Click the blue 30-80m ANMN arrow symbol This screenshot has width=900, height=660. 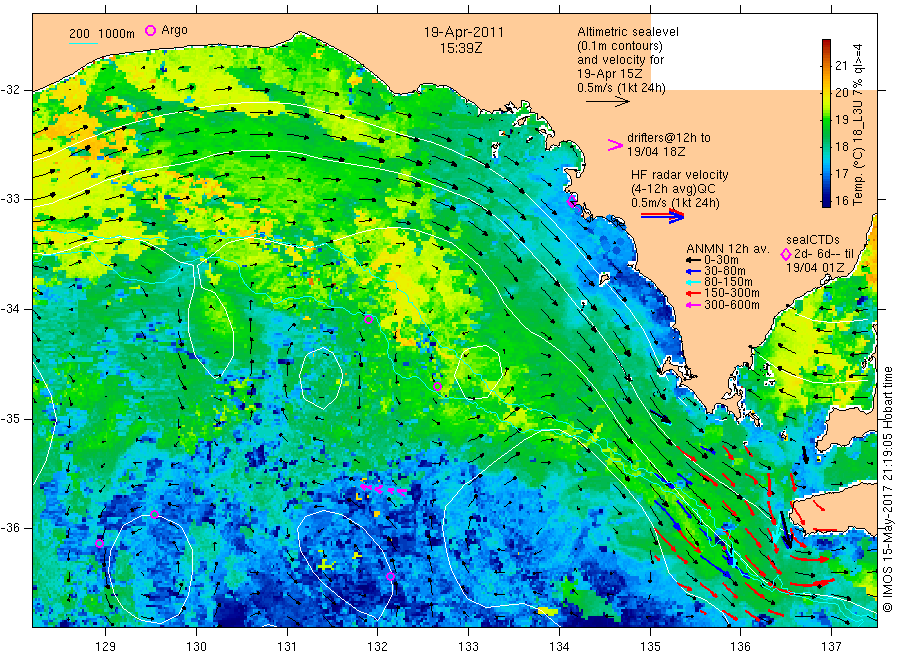pos(693,271)
